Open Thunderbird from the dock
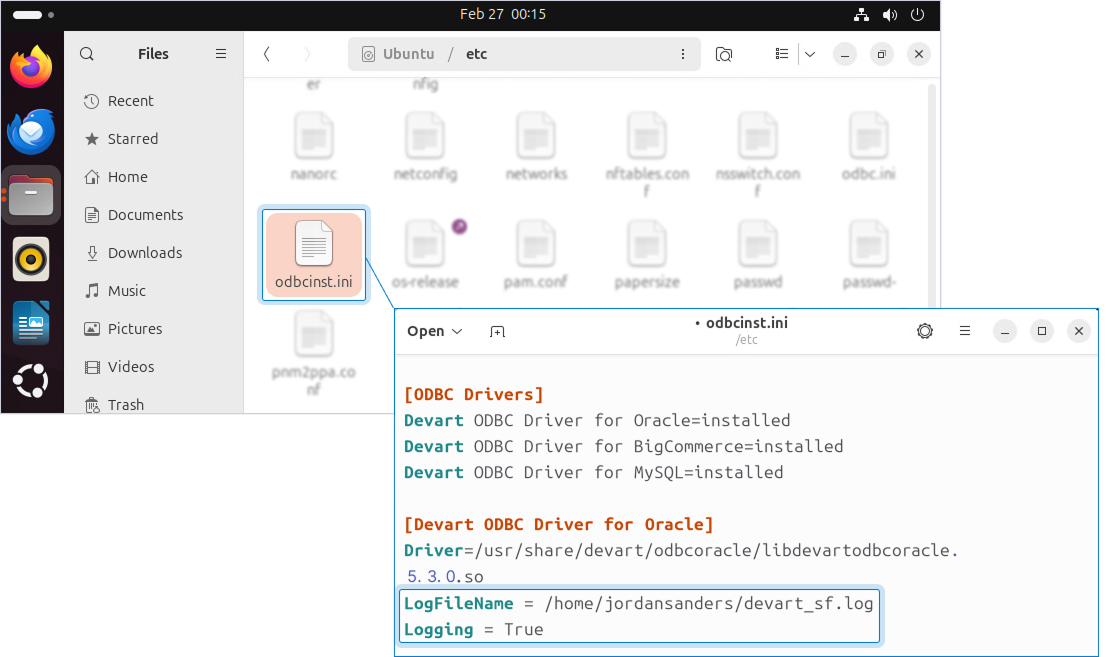Image resolution: width=1106 pixels, height=657 pixels. click(x=31, y=132)
